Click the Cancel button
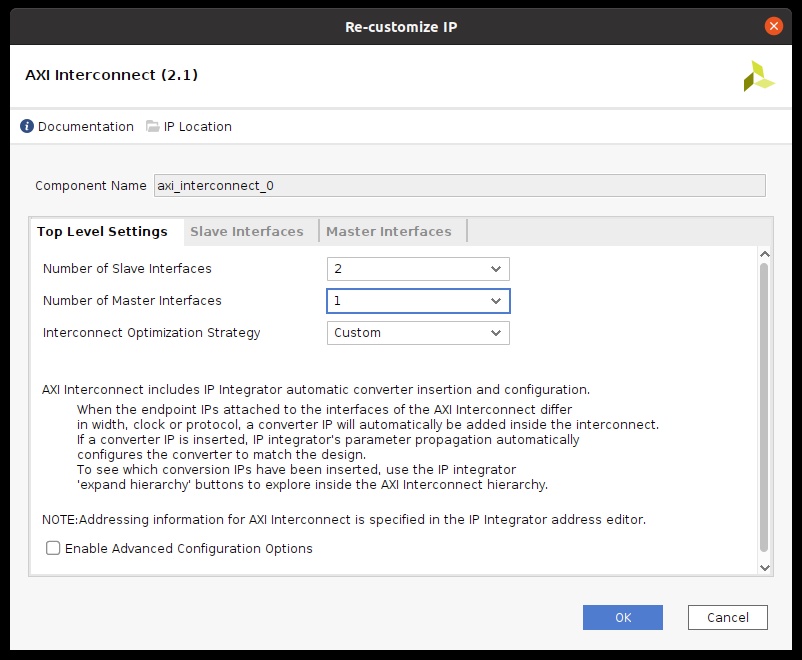 pyautogui.click(x=727, y=618)
